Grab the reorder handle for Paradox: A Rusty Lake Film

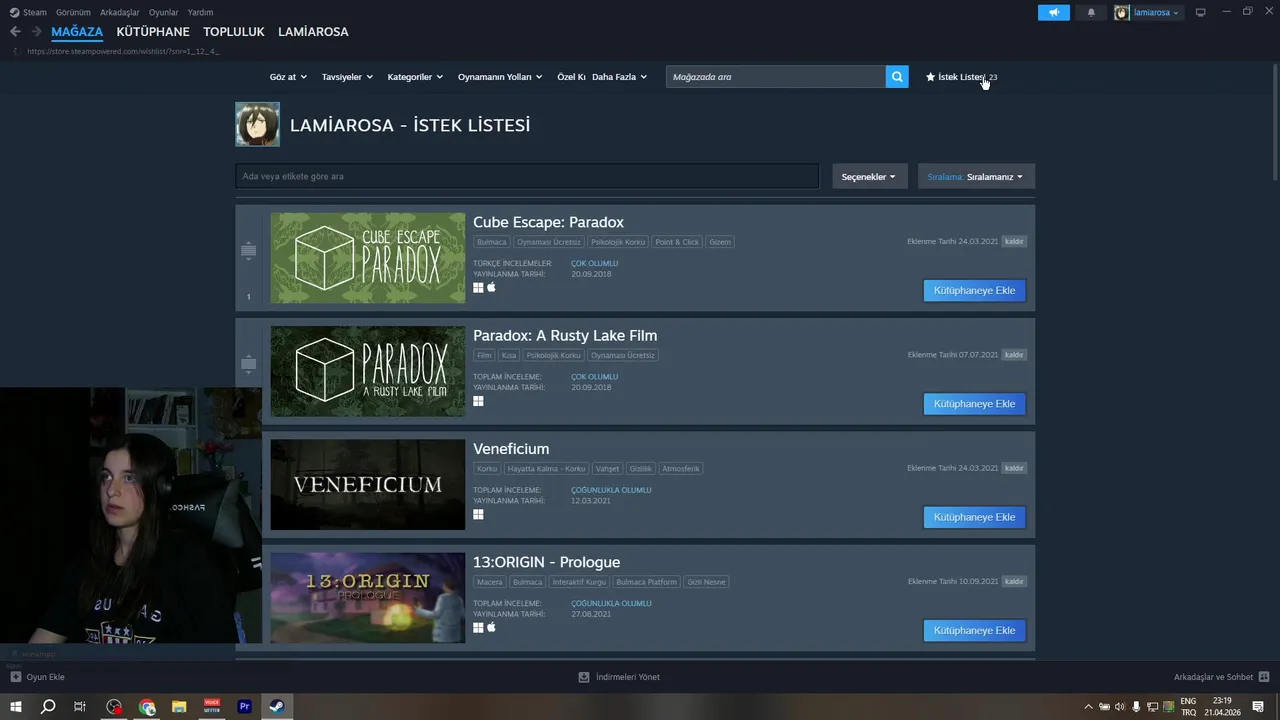[249, 364]
